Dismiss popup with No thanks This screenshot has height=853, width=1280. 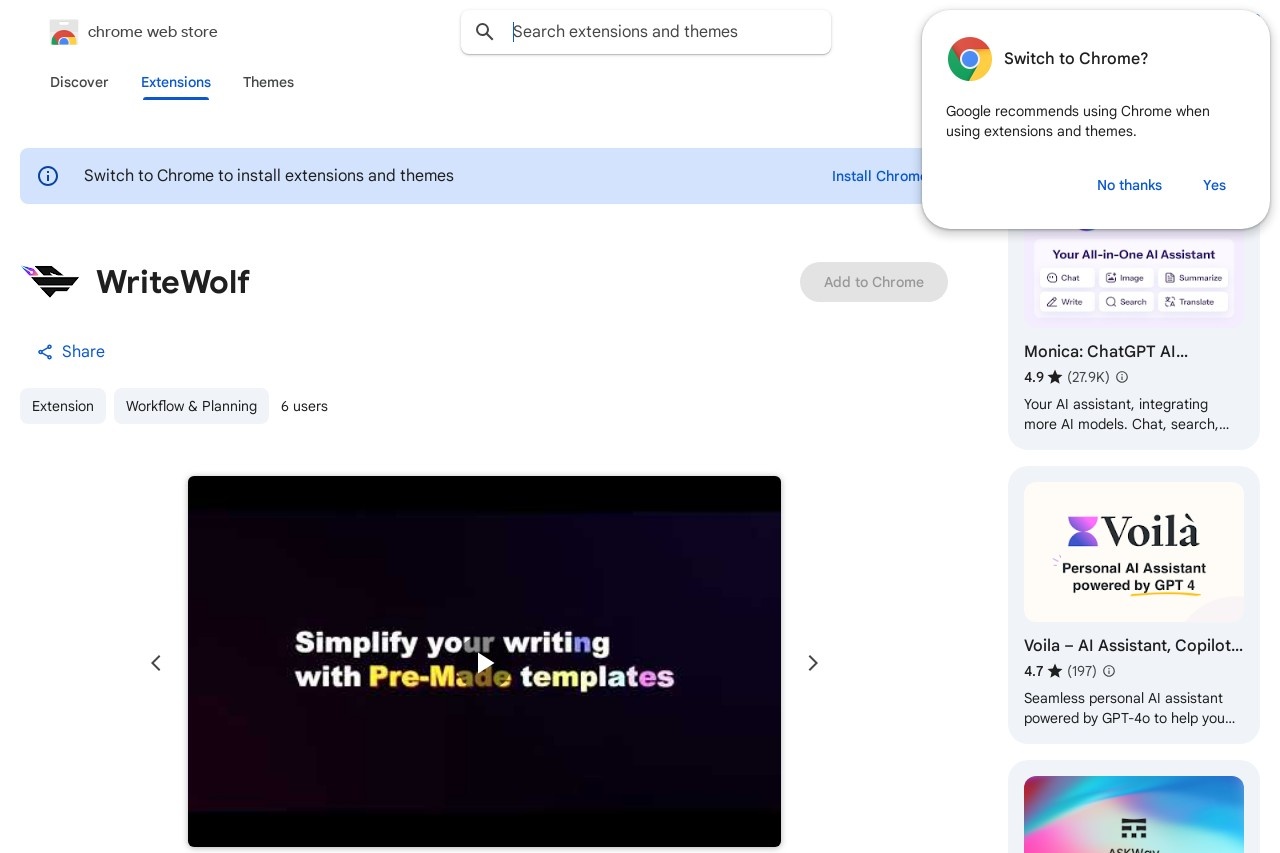tap(1129, 185)
